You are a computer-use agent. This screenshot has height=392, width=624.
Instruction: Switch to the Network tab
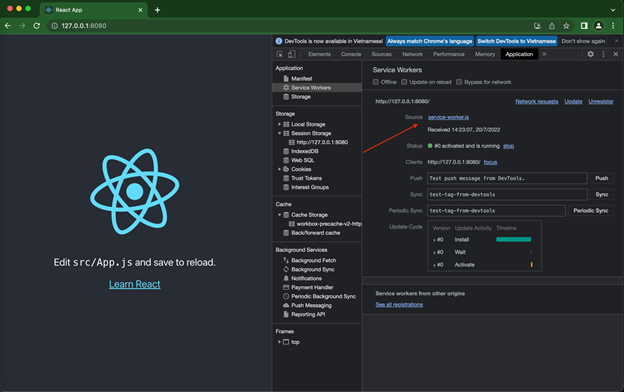[x=412, y=54]
